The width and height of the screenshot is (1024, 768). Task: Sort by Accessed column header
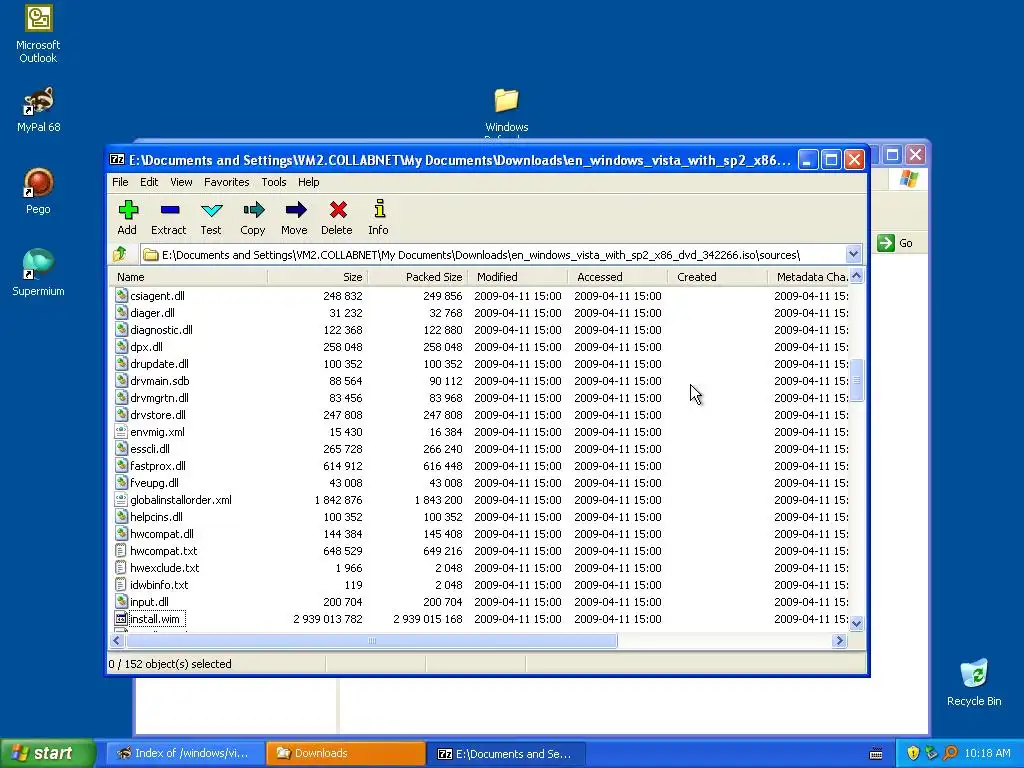[617, 277]
